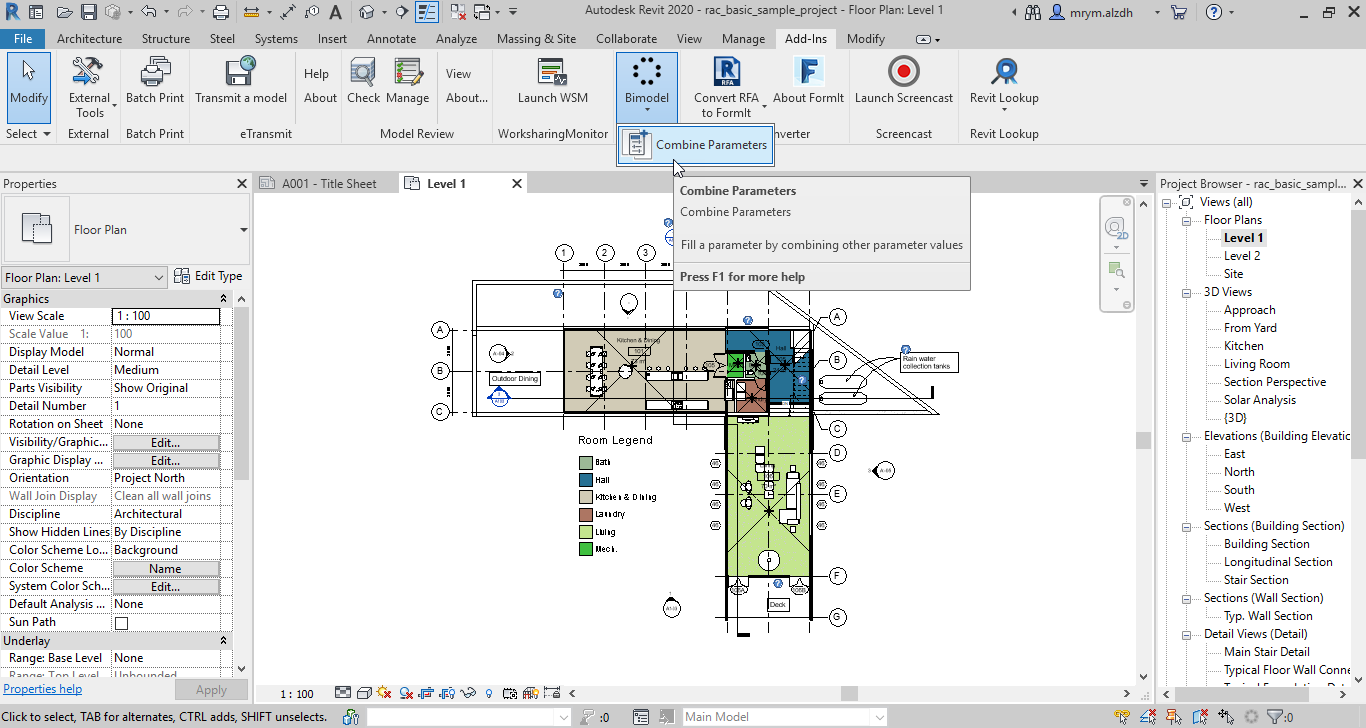Screen dimensions: 1366x728
Task: Toggle select links in status bar
Action: 1122,716
